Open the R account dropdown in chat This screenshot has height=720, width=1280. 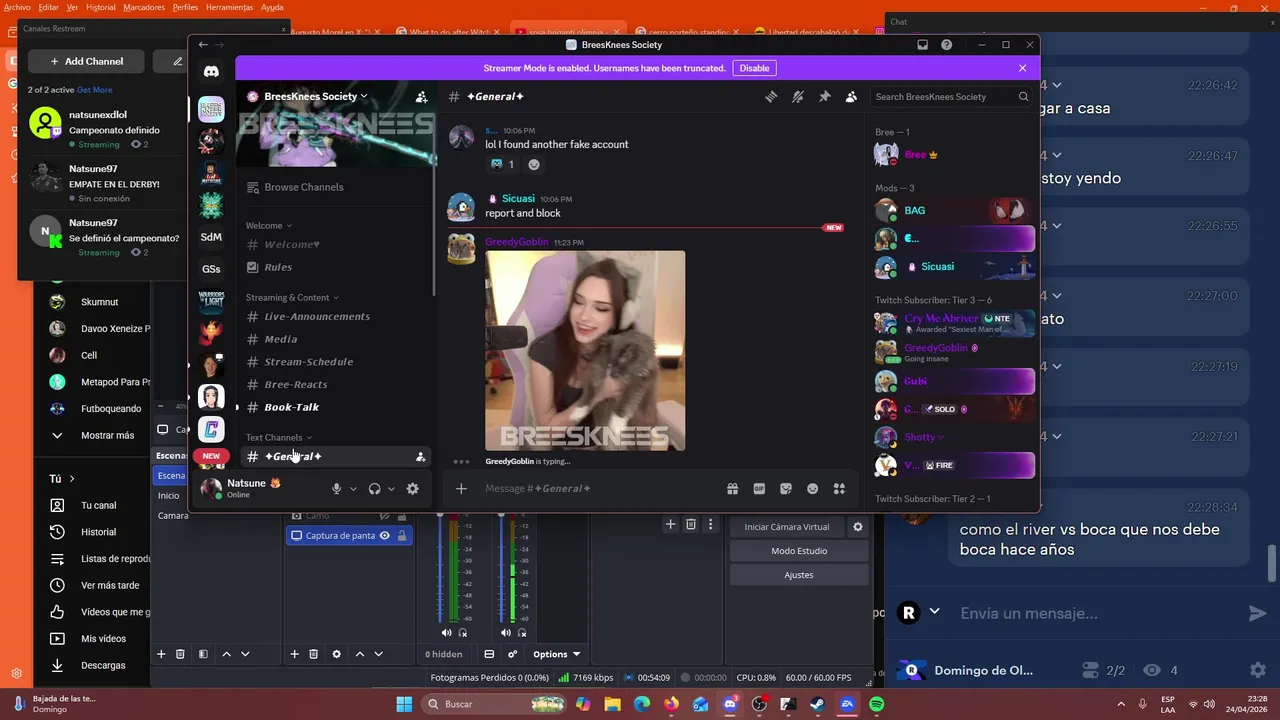pyautogui.click(x=935, y=611)
